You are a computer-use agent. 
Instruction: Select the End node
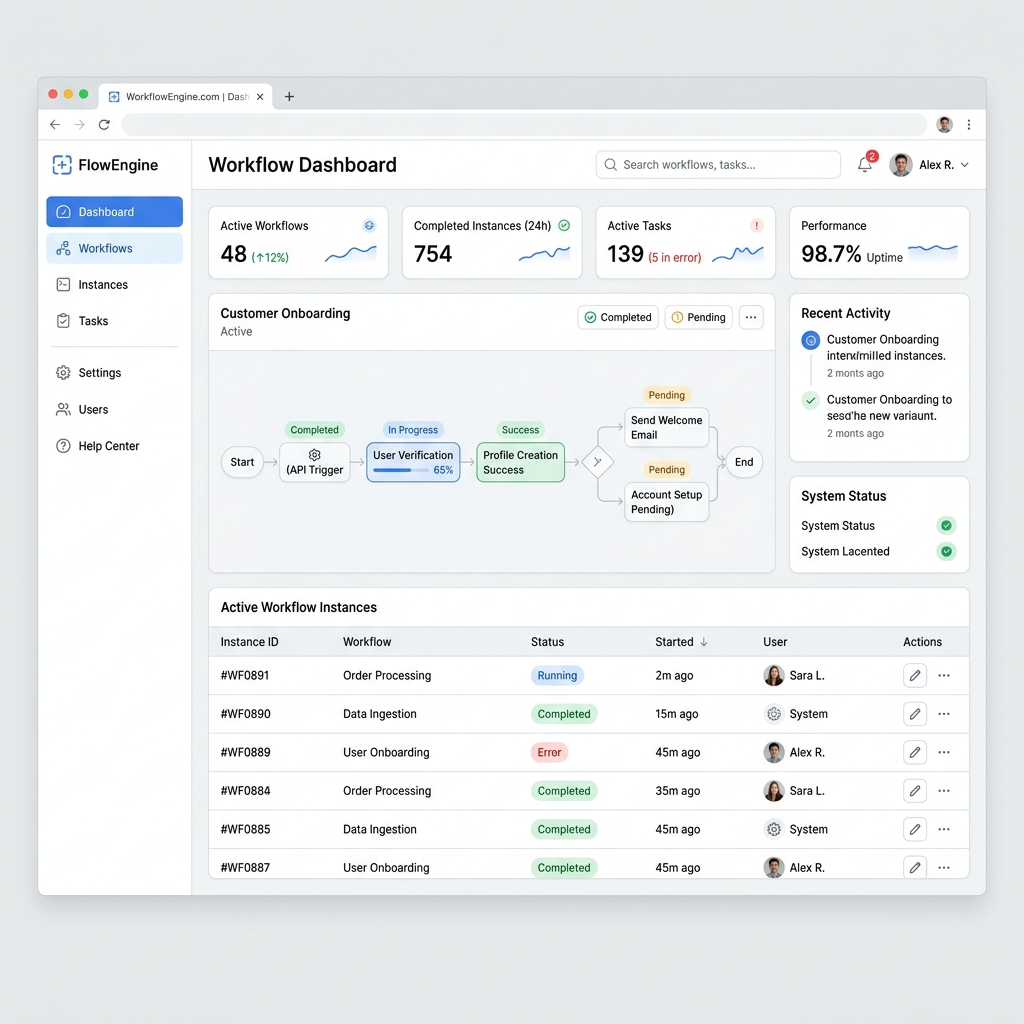(x=744, y=462)
